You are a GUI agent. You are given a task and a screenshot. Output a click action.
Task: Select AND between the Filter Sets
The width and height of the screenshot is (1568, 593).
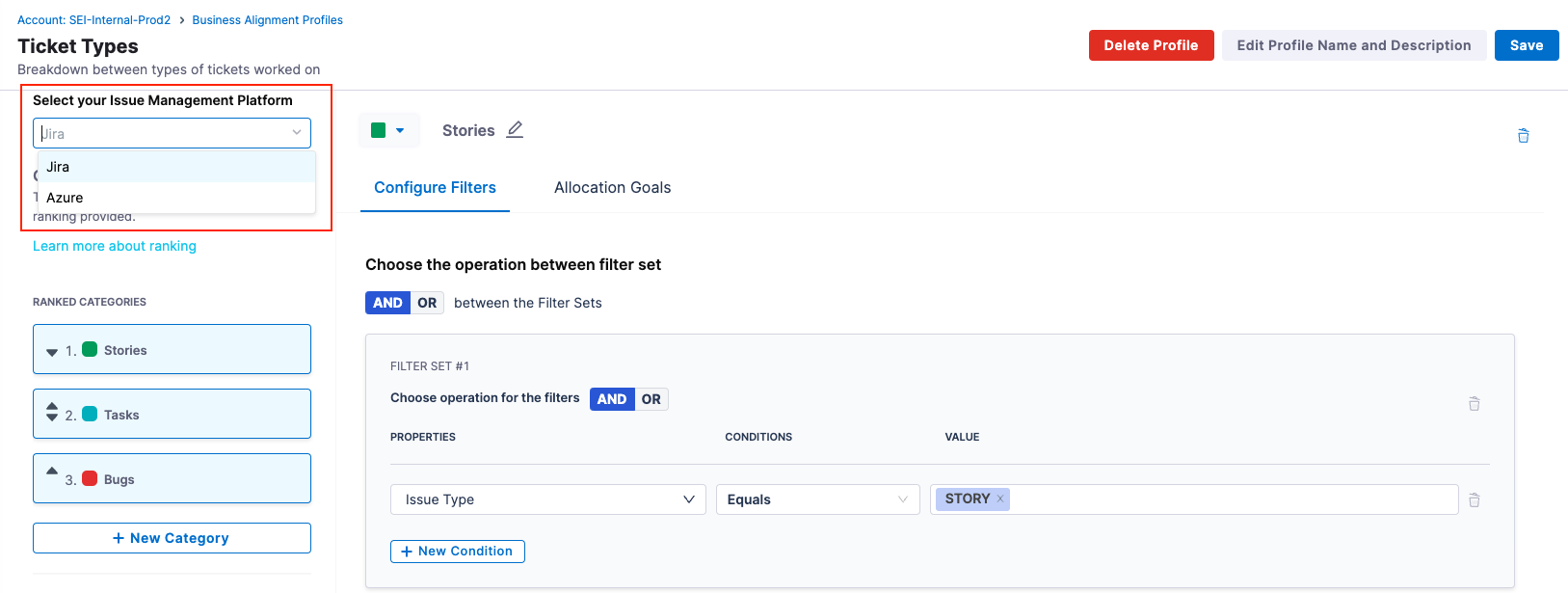[x=387, y=303]
